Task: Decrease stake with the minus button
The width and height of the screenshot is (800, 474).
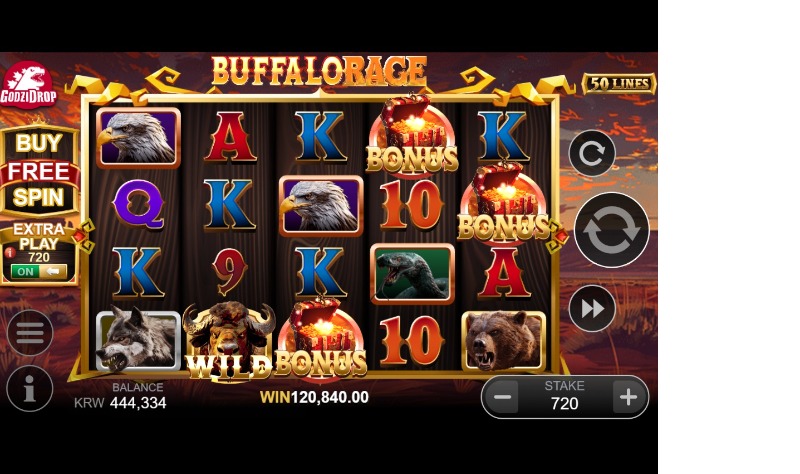Action: 503,397
